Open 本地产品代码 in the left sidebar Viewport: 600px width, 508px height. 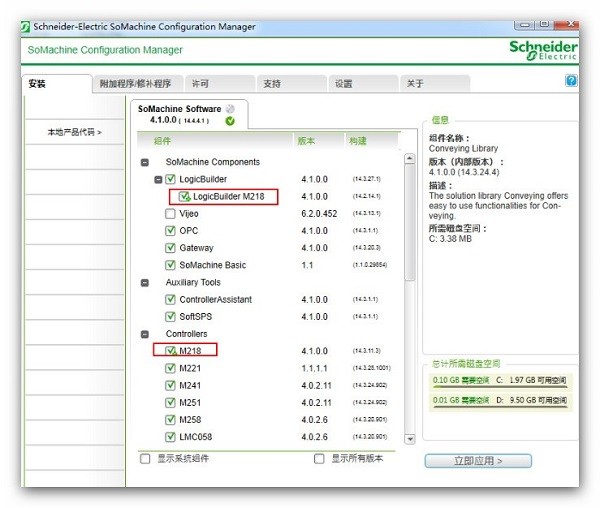75,132
